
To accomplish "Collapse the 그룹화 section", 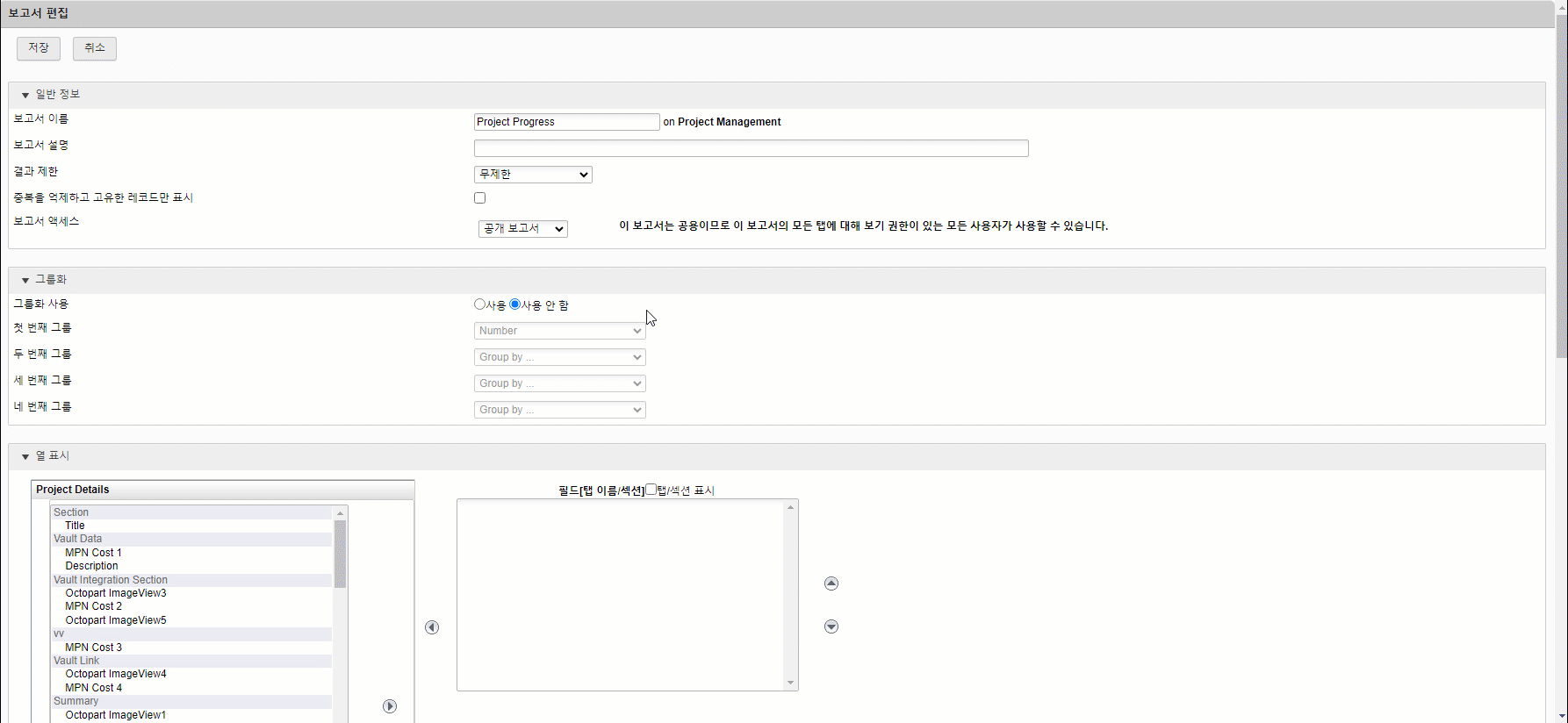I will 25,280.
